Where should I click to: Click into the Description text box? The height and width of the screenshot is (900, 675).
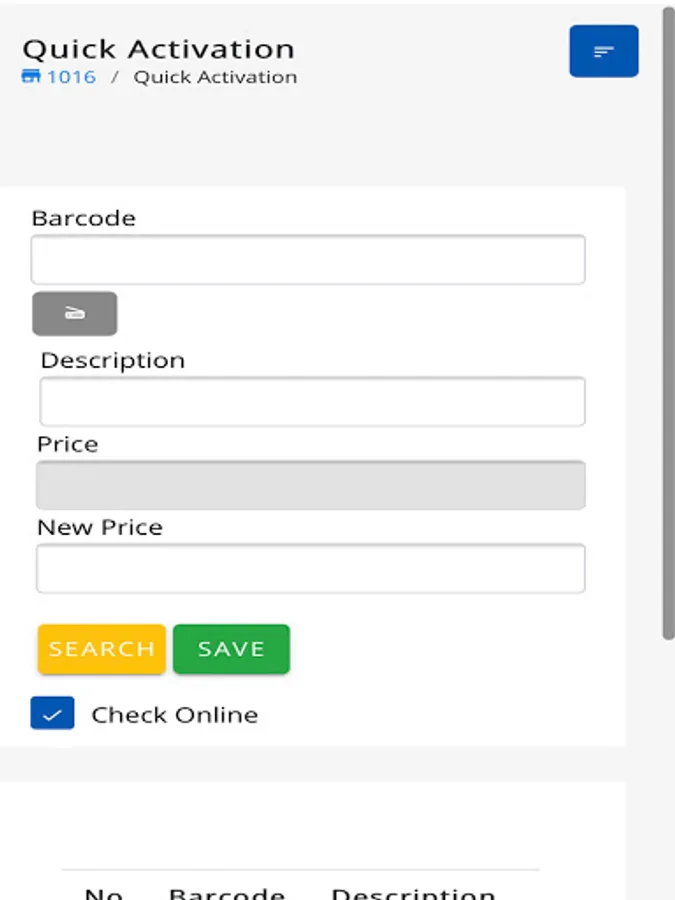tap(312, 402)
